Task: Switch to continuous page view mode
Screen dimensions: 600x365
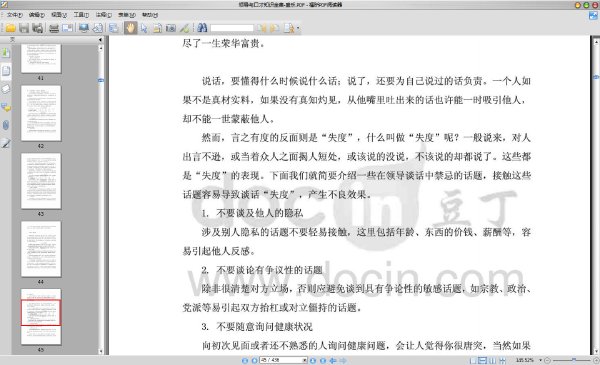Action: pos(483,360)
